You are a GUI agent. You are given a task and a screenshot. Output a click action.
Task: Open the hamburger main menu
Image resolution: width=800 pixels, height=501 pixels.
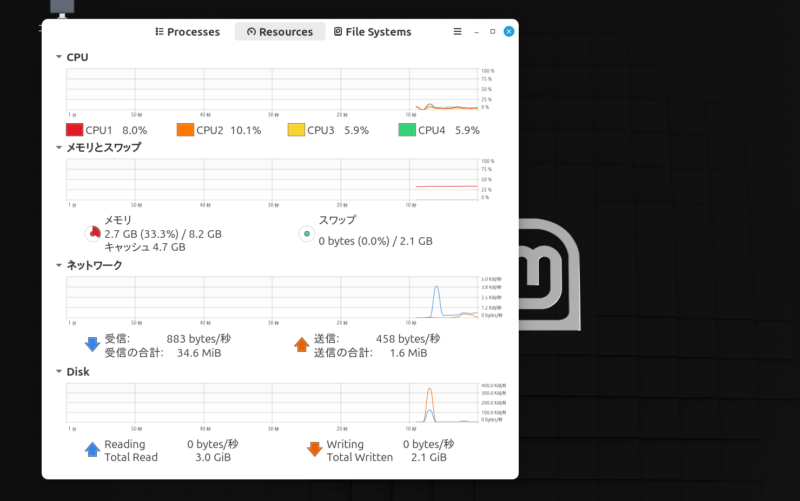click(457, 32)
